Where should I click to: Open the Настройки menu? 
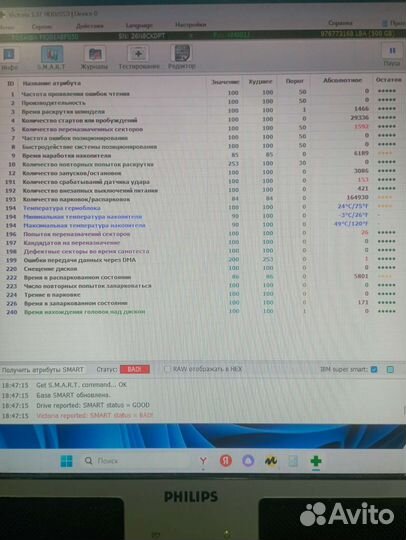point(191,24)
